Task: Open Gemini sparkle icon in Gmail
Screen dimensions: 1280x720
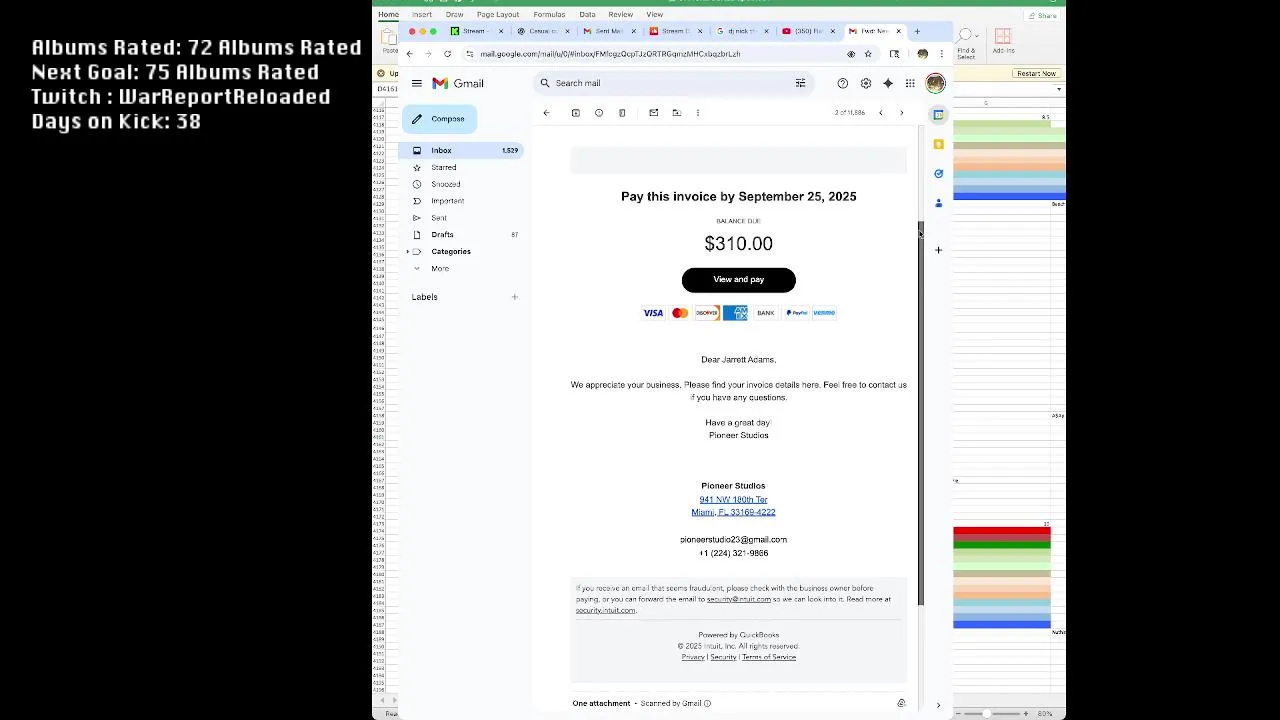Action: 888,84
